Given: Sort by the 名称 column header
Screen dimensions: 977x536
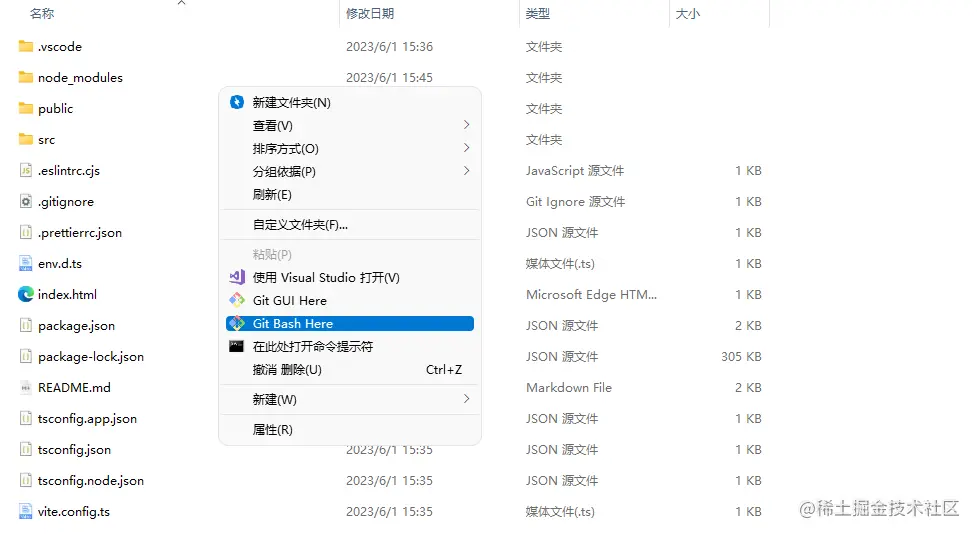Looking at the screenshot, I should (42, 14).
